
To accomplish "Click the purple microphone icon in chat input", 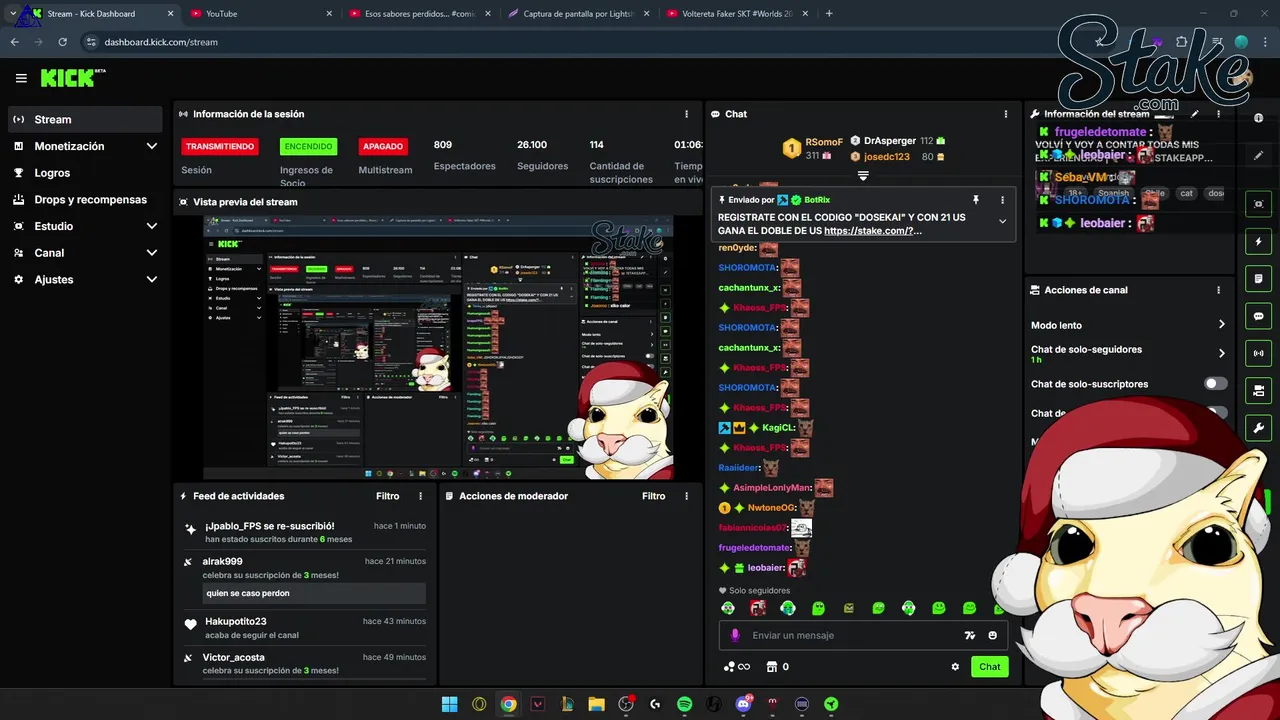I will [x=735, y=635].
